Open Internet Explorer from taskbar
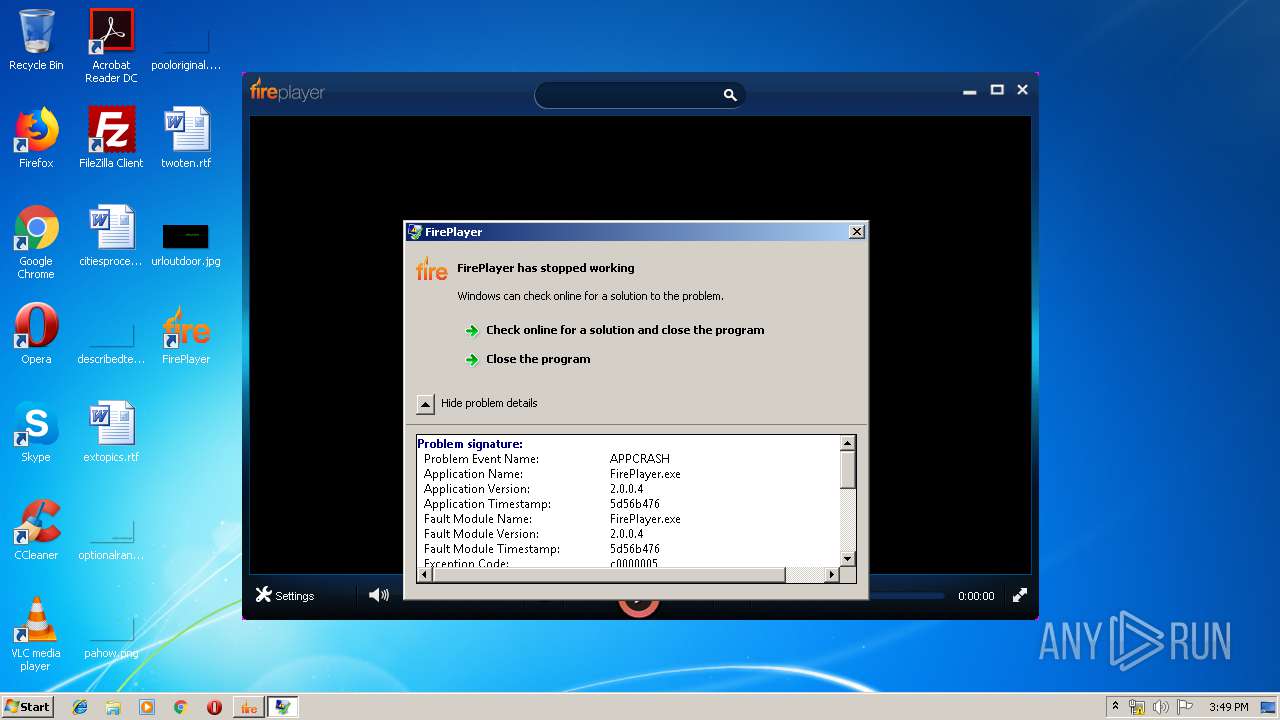The height and width of the screenshot is (720, 1280). pos(80,707)
